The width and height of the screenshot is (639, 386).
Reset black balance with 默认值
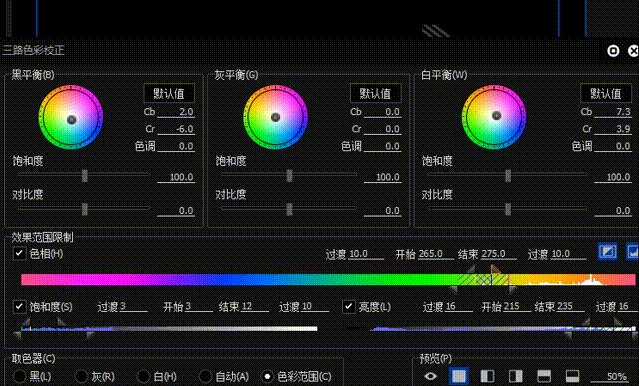[169, 93]
